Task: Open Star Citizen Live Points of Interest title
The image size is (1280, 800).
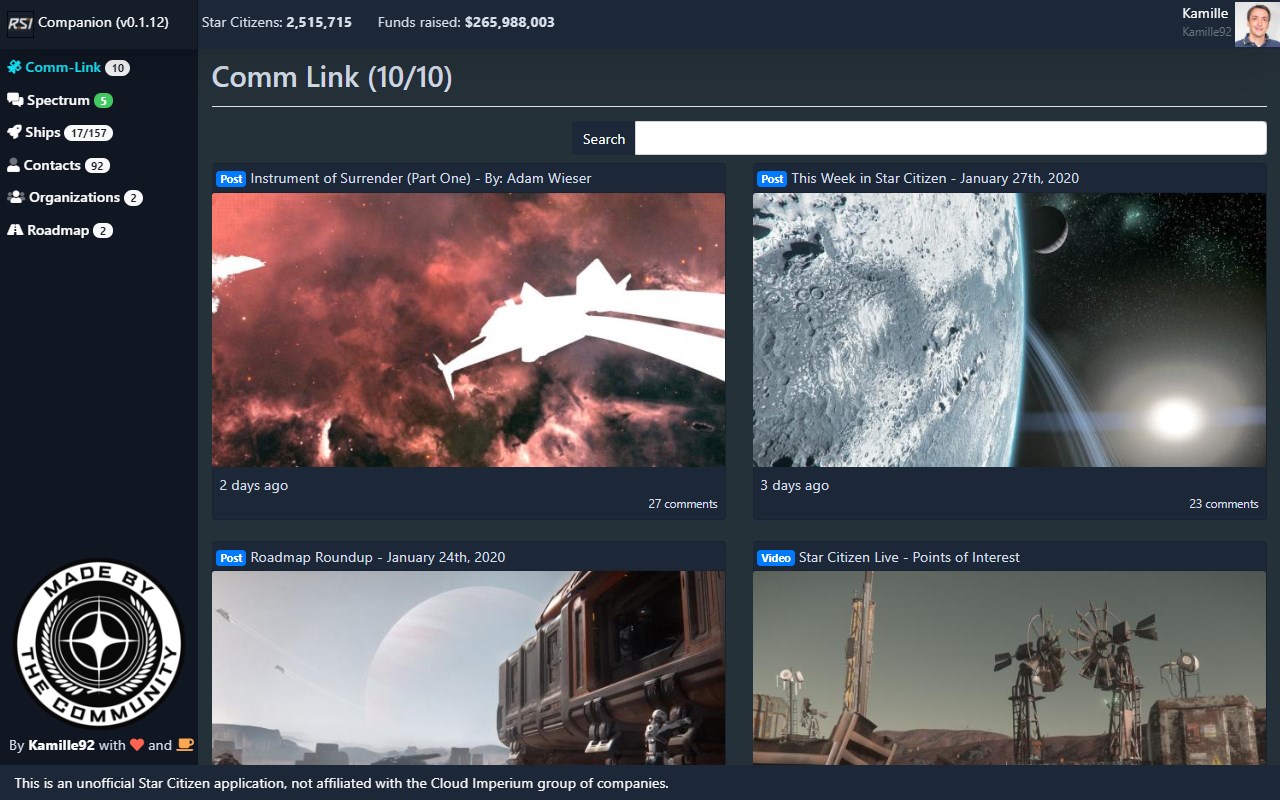Action: 909,557
